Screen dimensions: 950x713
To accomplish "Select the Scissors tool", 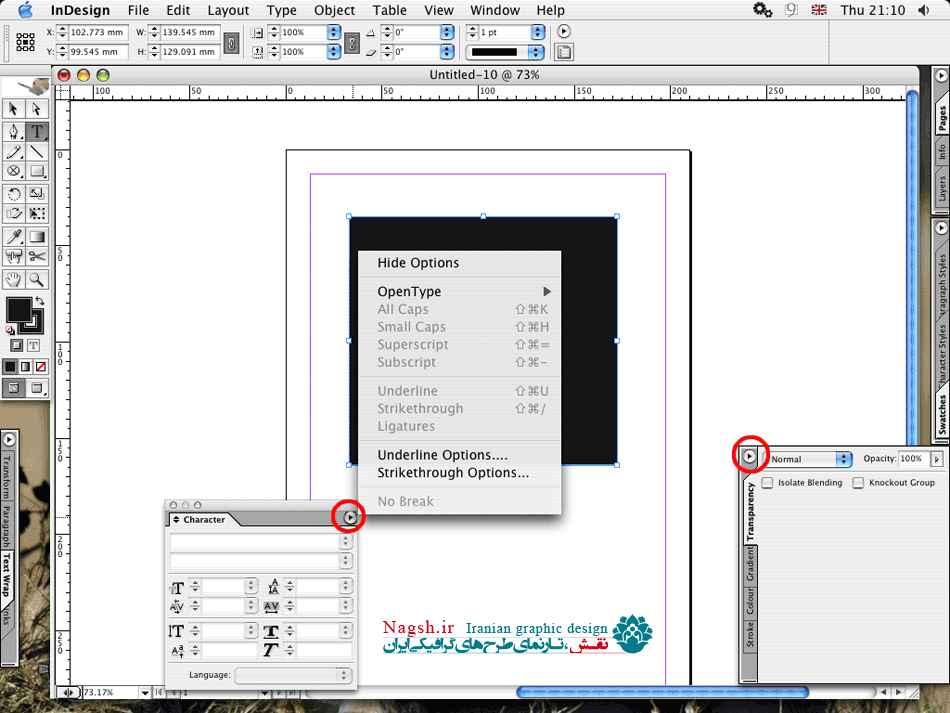I will pos(36,257).
